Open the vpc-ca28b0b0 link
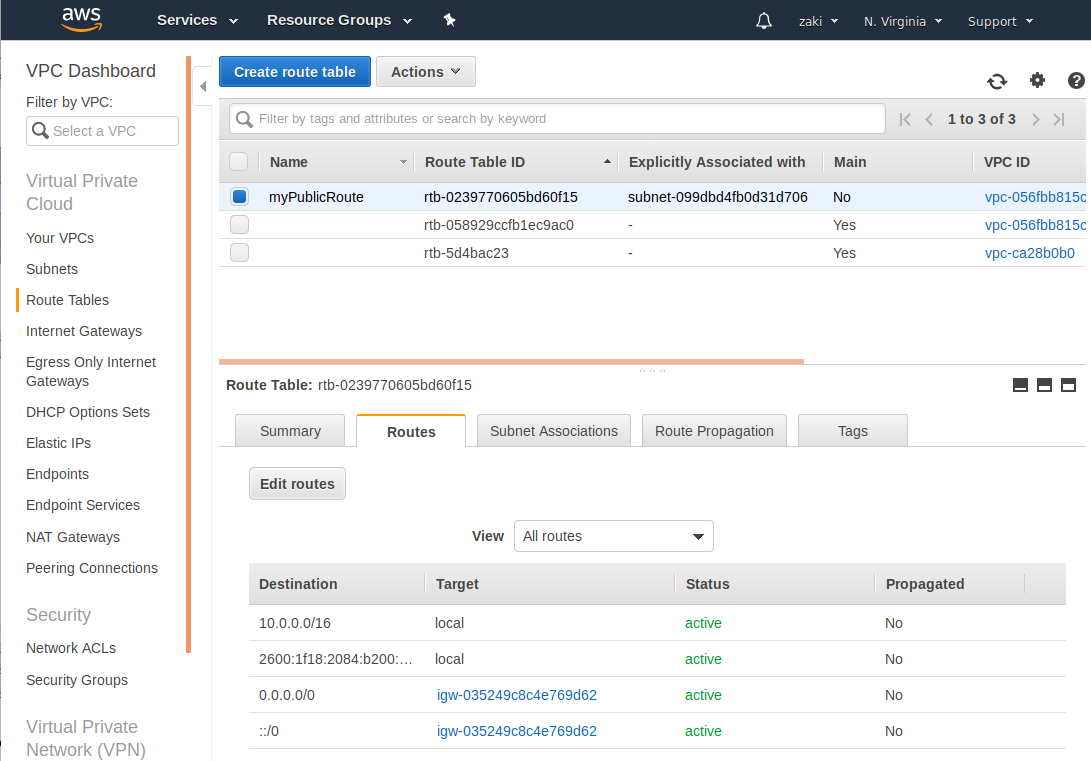The width and height of the screenshot is (1091, 761). tap(1029, 253)
